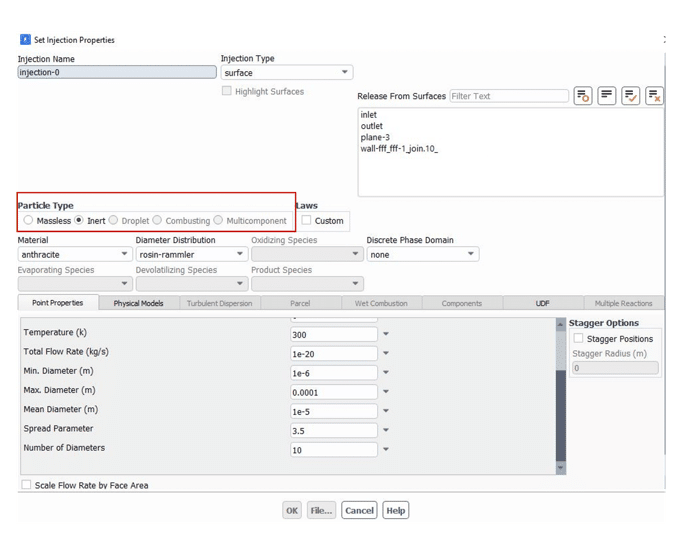This screenshot has width=689, height=540.
Task: Enable the Custom laws checkbox
Action: [x=307, y=220]
